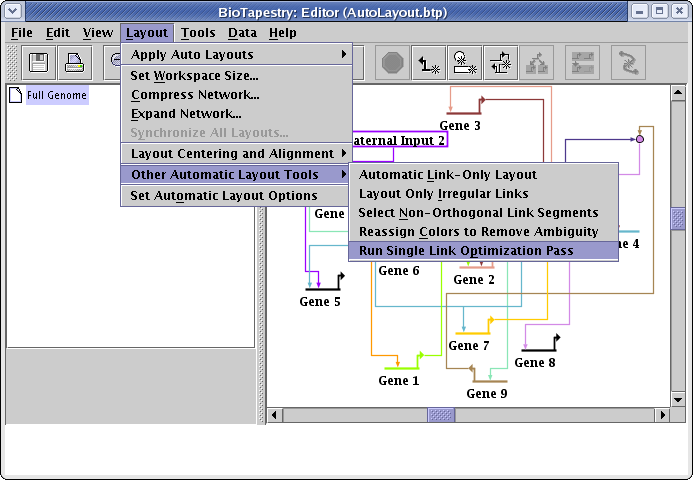Run Single Link Optimization Pass

466,250
